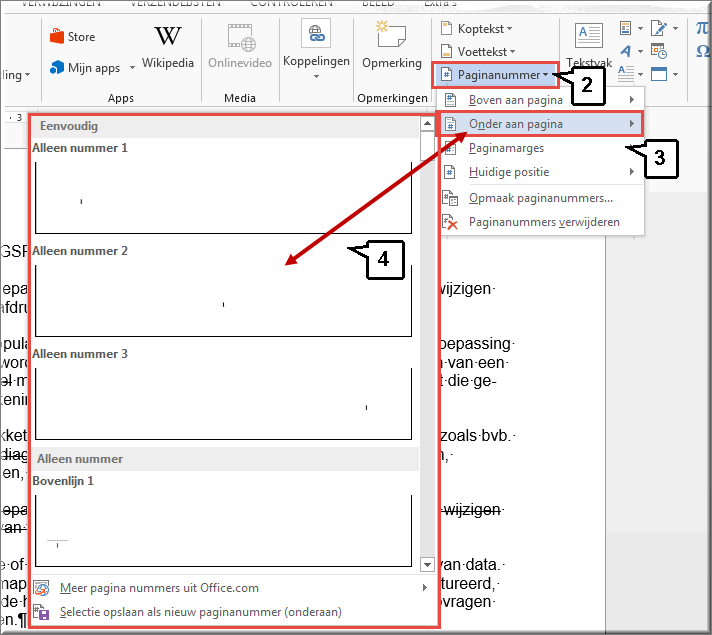Expand the Office.com page numbers arrow
The image size is (712, 635).
pos(425,588)
